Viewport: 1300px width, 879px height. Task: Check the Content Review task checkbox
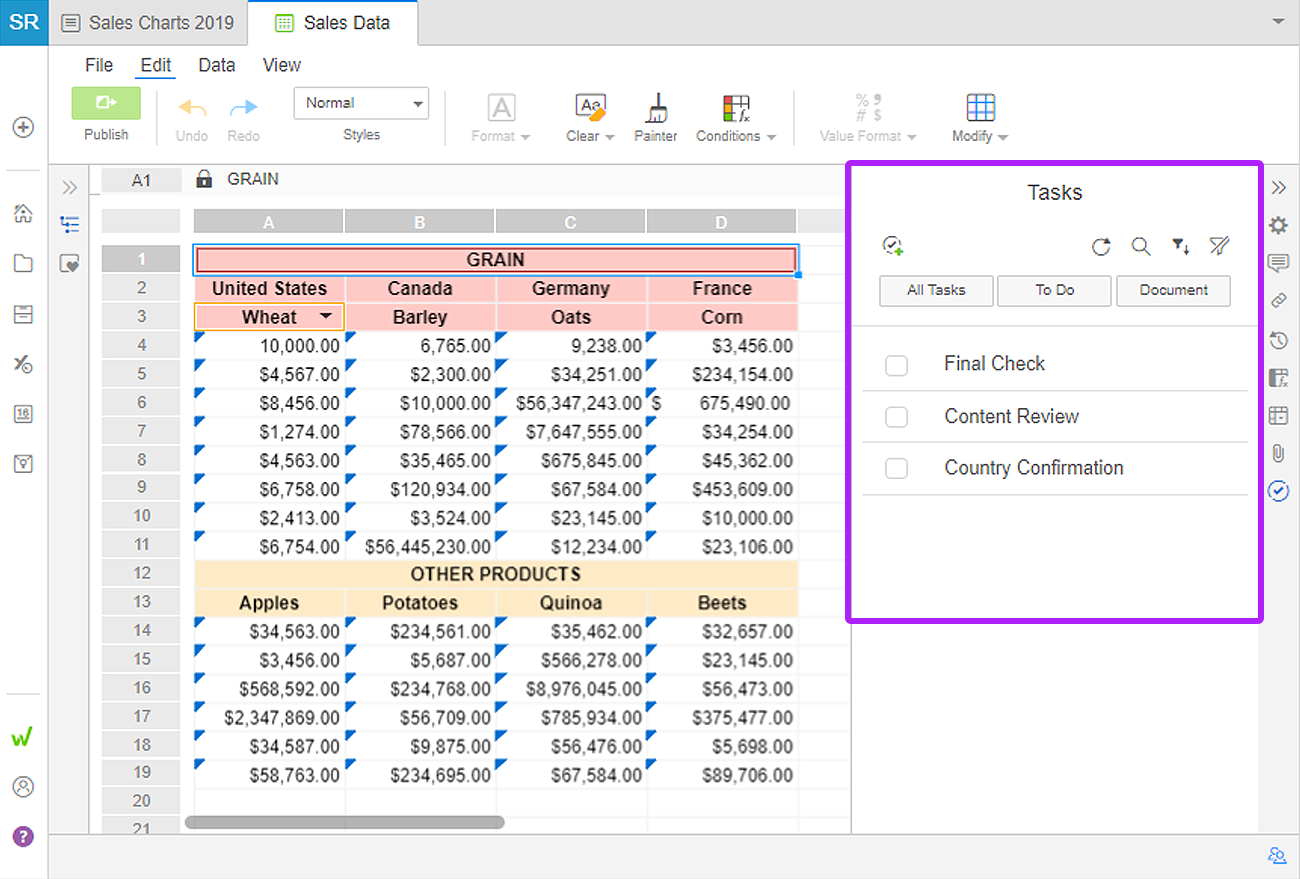coord(896,417)
